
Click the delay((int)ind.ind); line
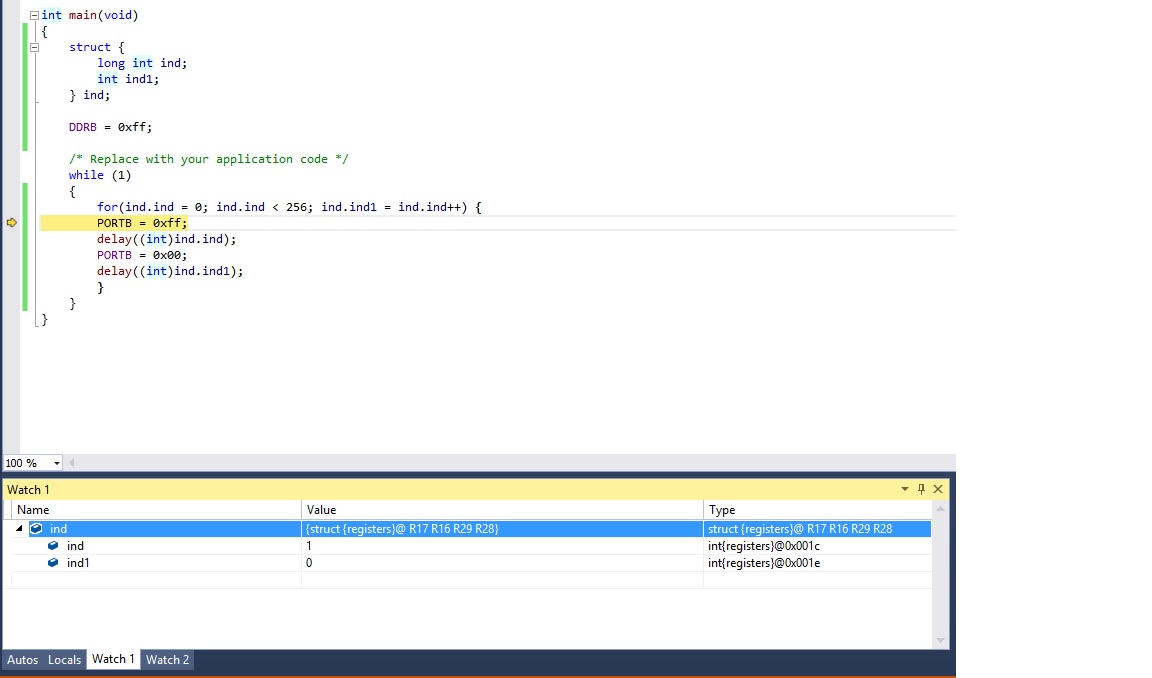[x=166, y=239]
